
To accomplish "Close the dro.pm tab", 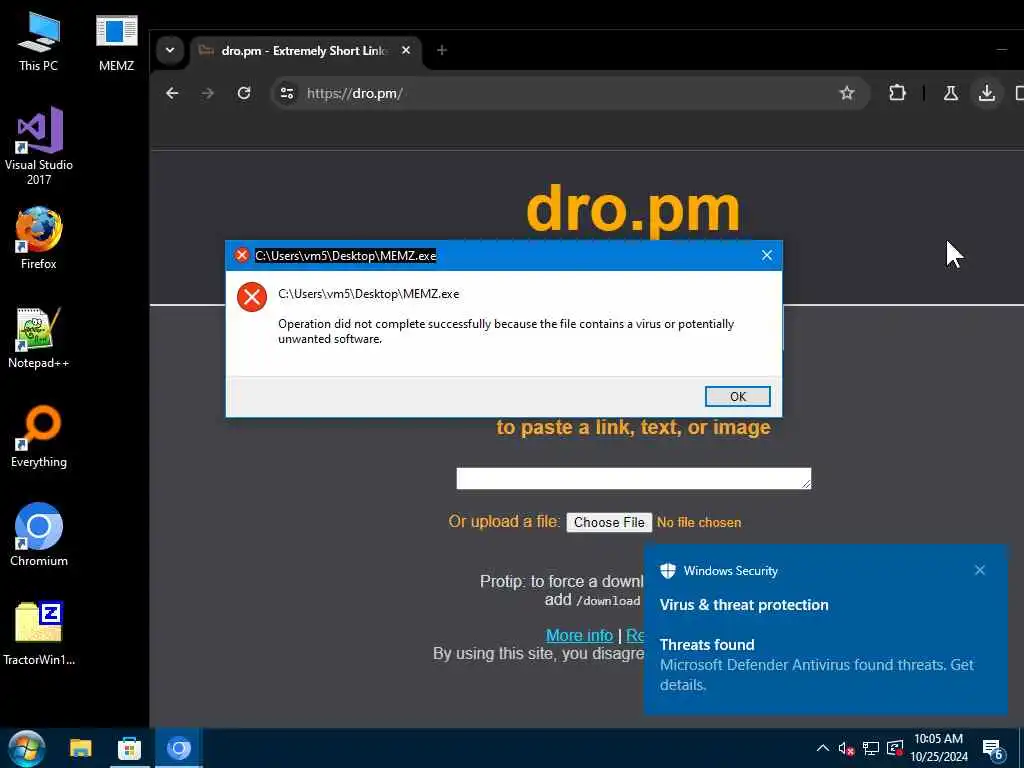I will click(406, 50).
